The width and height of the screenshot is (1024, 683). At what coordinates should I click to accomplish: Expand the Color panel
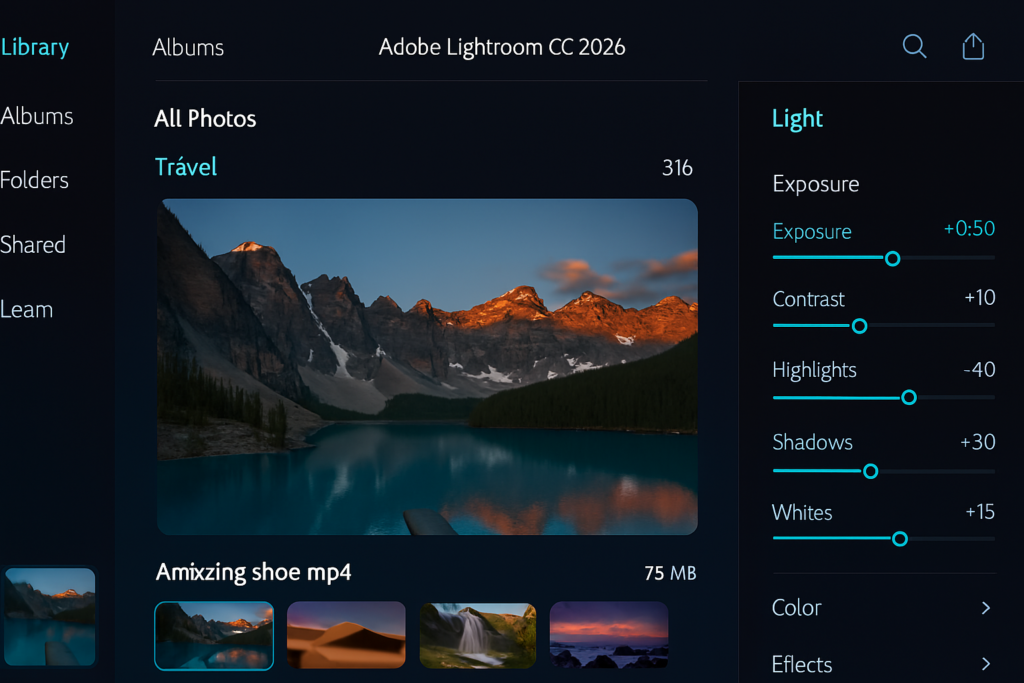tap(883, 608)
